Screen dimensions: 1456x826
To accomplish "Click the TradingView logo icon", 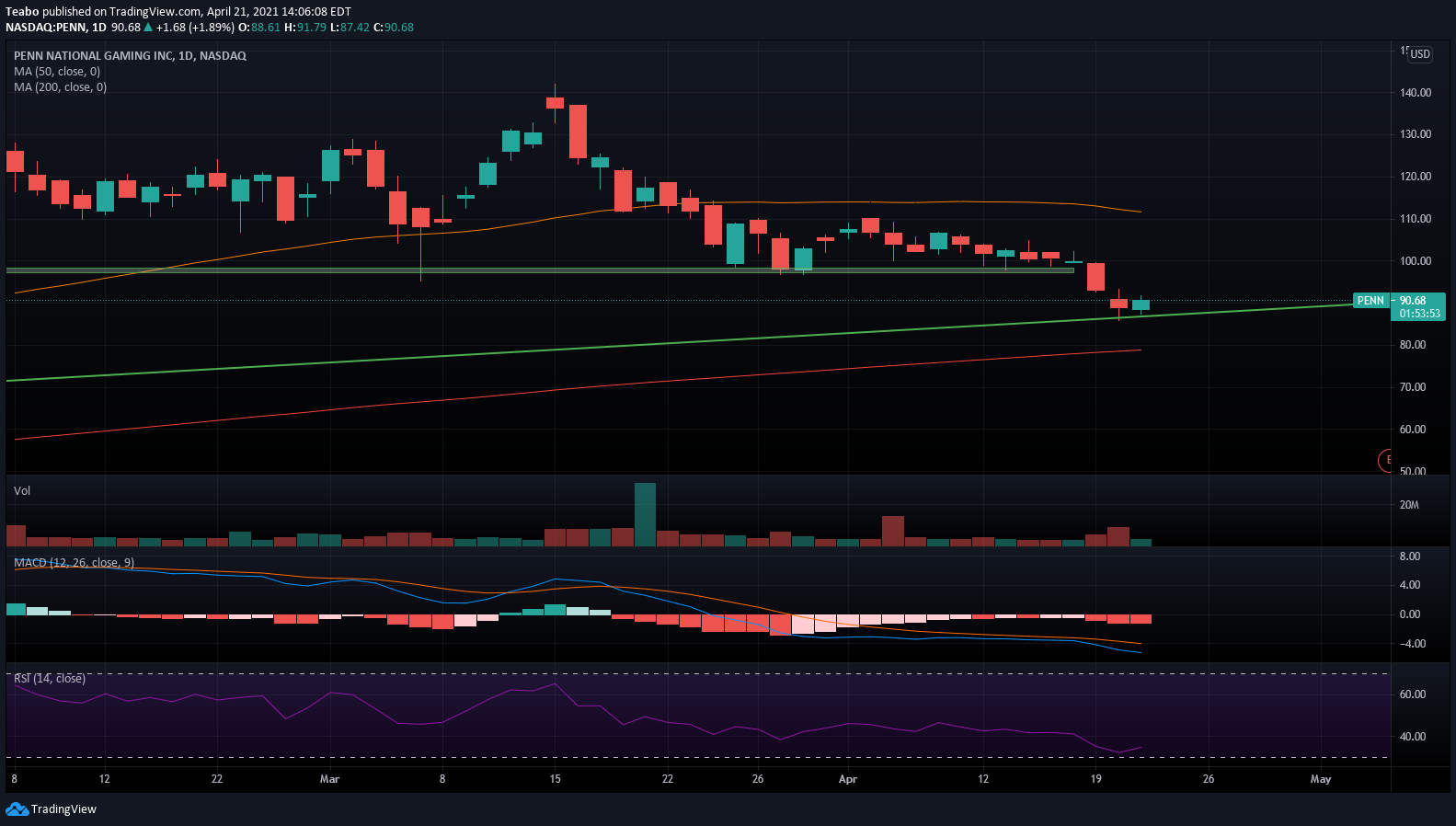I will click(x=17, y=809).
